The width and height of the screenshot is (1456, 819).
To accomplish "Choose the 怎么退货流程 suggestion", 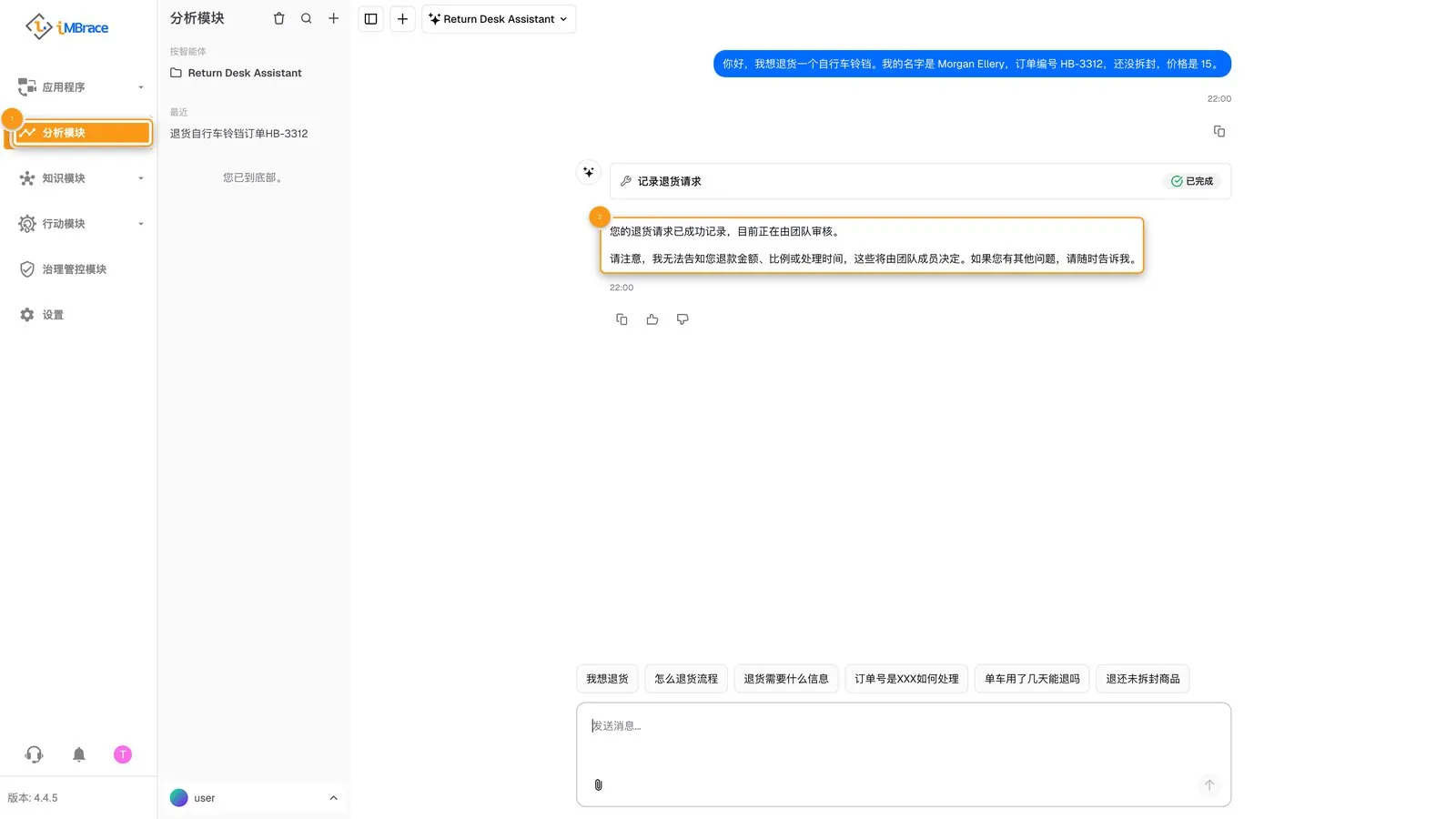I will 686,679.
